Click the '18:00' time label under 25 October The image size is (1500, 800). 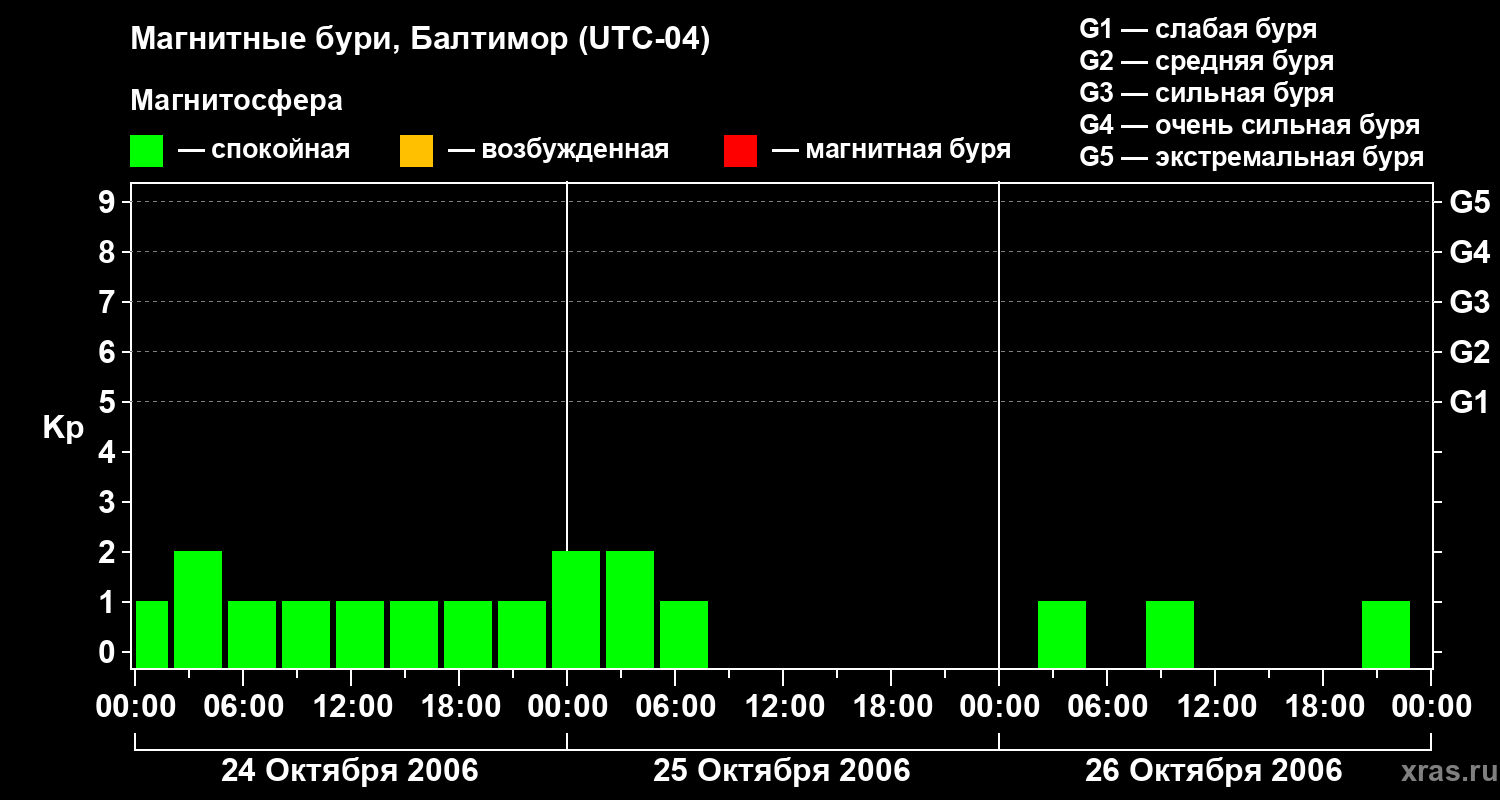891,707
